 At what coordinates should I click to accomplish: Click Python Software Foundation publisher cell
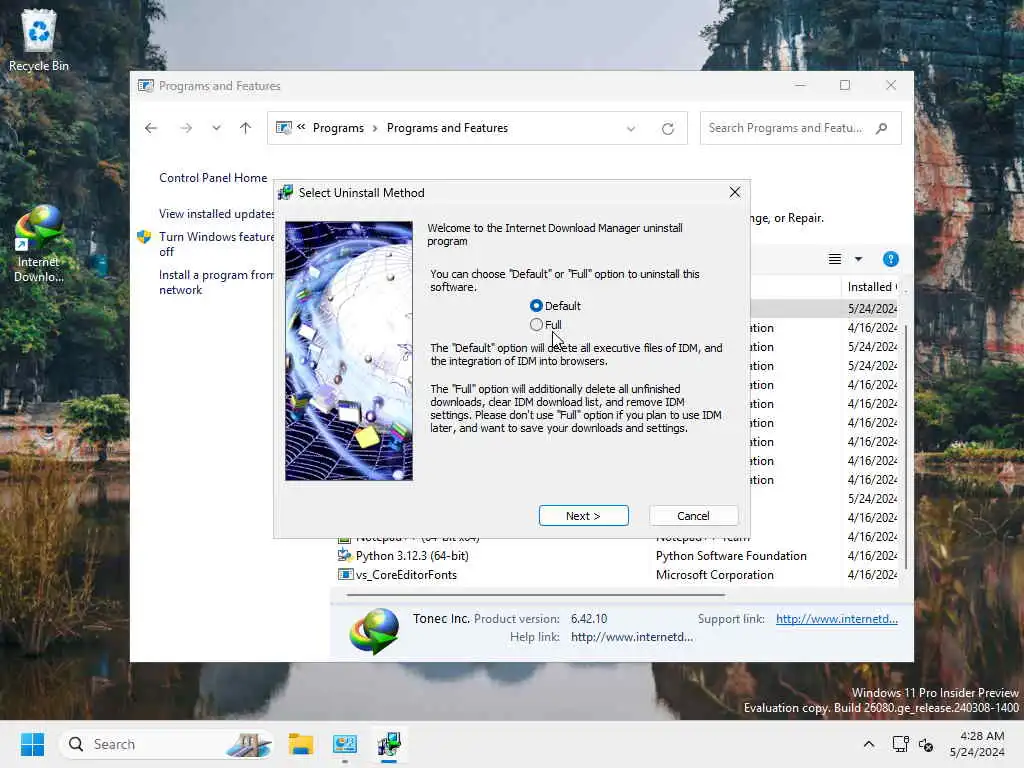pos(731,556)
